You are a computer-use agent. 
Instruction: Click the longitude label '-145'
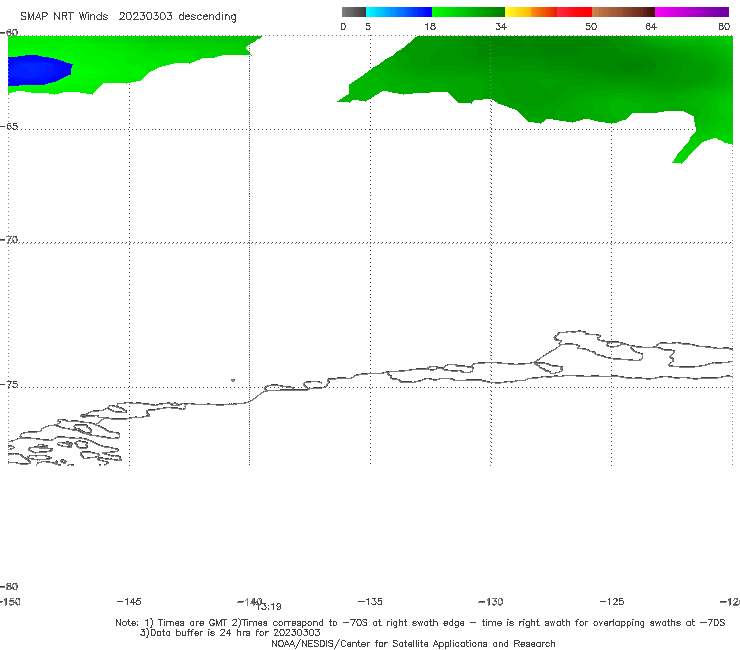tap(129, 602)
